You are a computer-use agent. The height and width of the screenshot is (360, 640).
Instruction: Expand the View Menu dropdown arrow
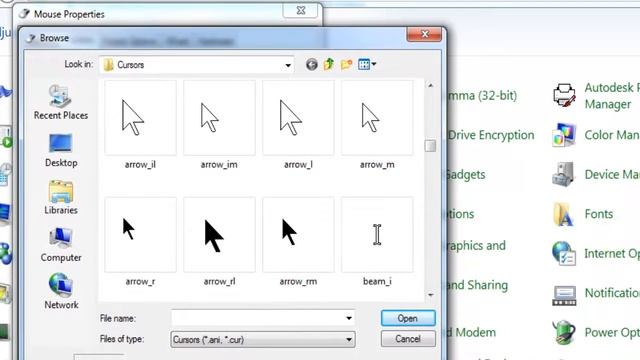point(374,64)
